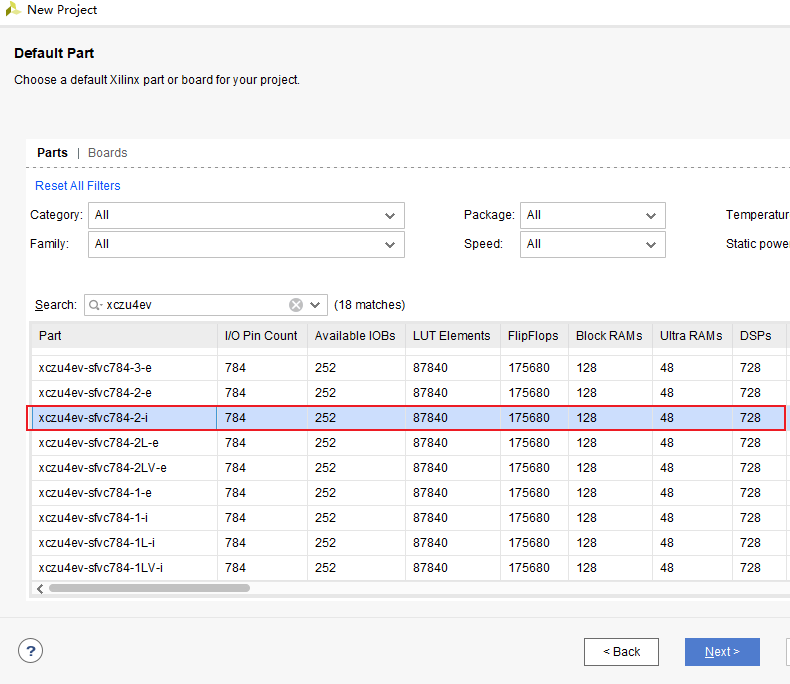The height and width of the screenshot is (684, 790).
Task: Sort by the I/O Pin Count column header
Action: (x=262, y=336)
